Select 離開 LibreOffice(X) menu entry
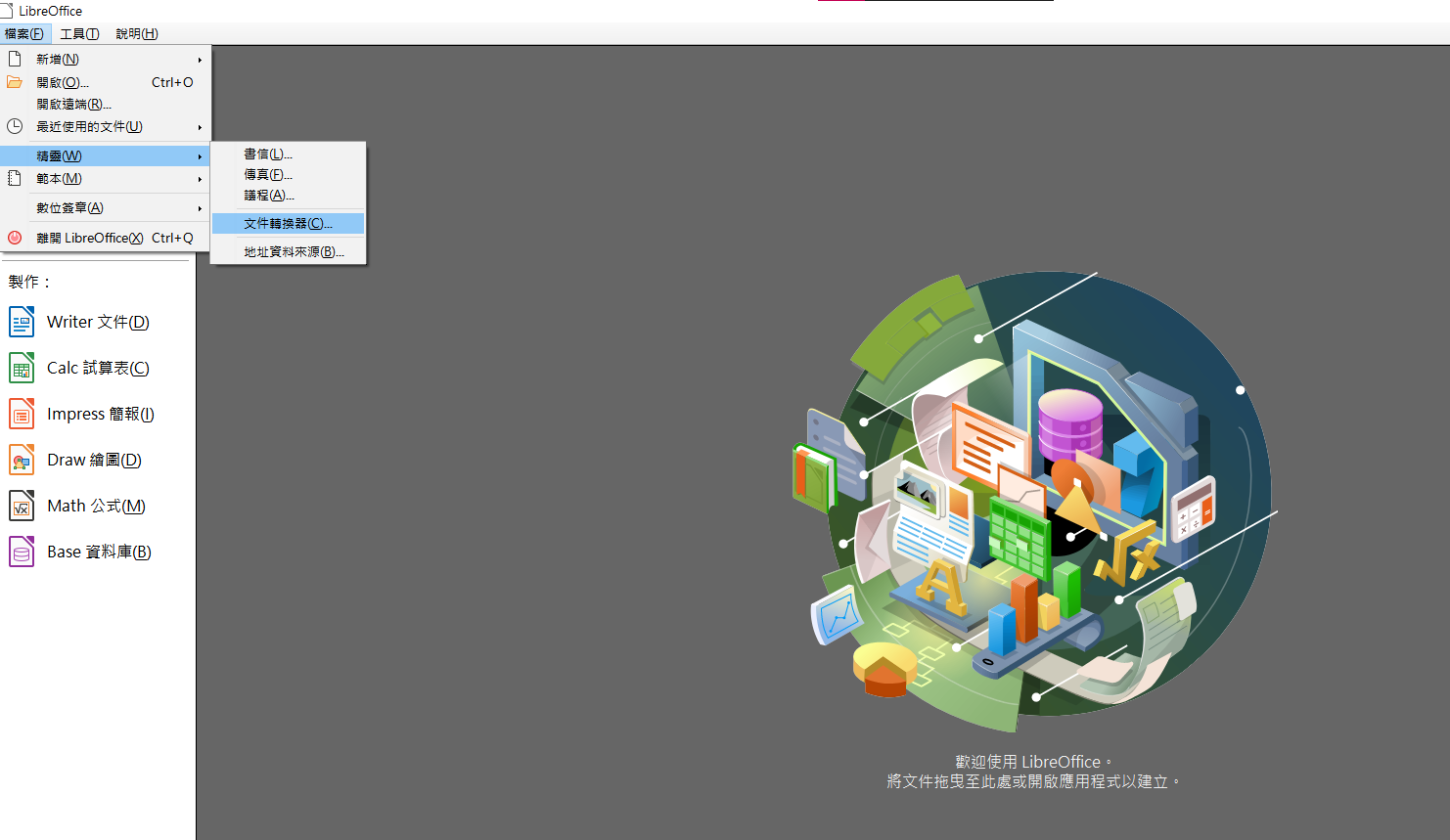The image size is (1450, 840). point(105,238)
